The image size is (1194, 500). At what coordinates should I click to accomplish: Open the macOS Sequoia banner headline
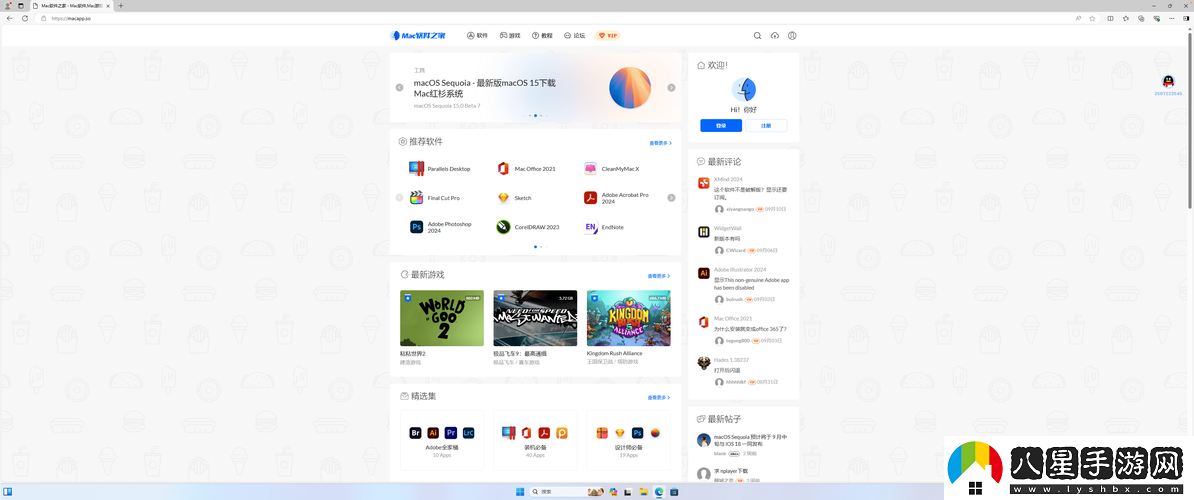[x=484, y=88]
